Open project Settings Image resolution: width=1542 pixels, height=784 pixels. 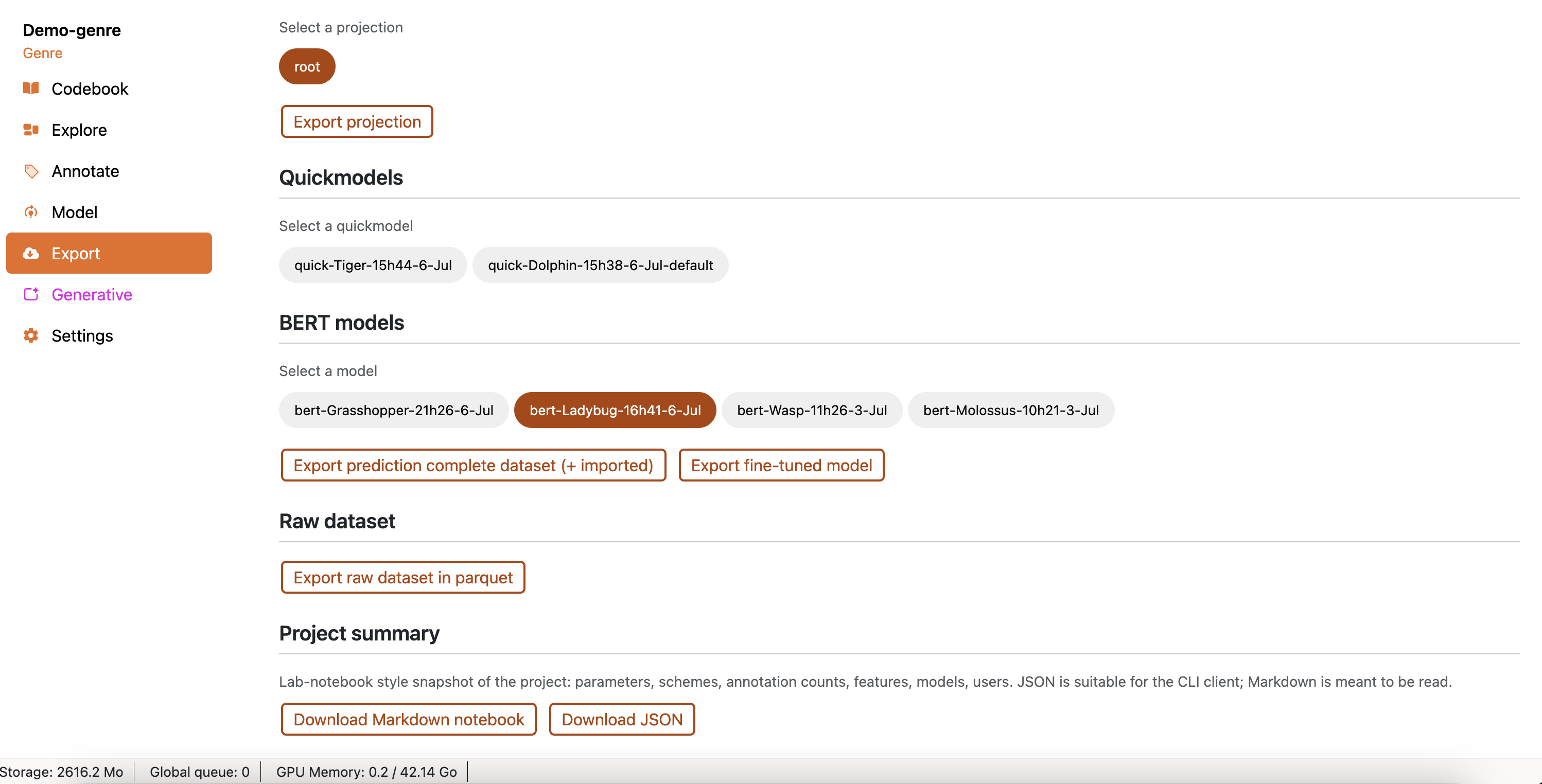109,335
